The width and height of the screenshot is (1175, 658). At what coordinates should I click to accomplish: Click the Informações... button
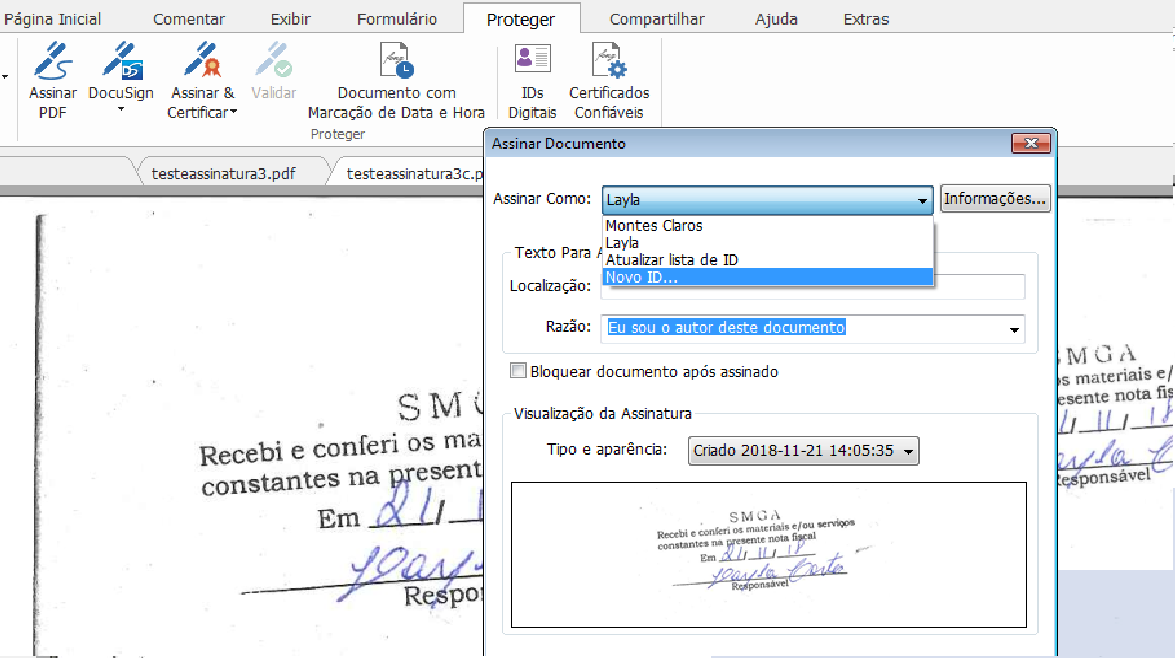[995, 198]
